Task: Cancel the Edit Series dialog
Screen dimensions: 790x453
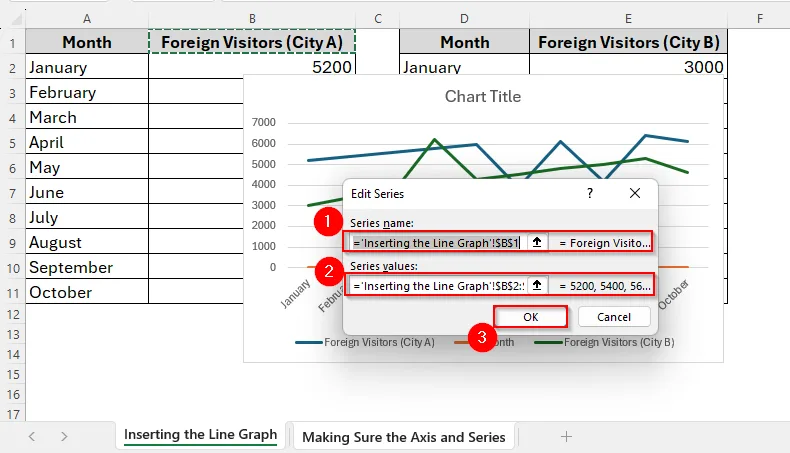Action: click(x=614, y=317)
